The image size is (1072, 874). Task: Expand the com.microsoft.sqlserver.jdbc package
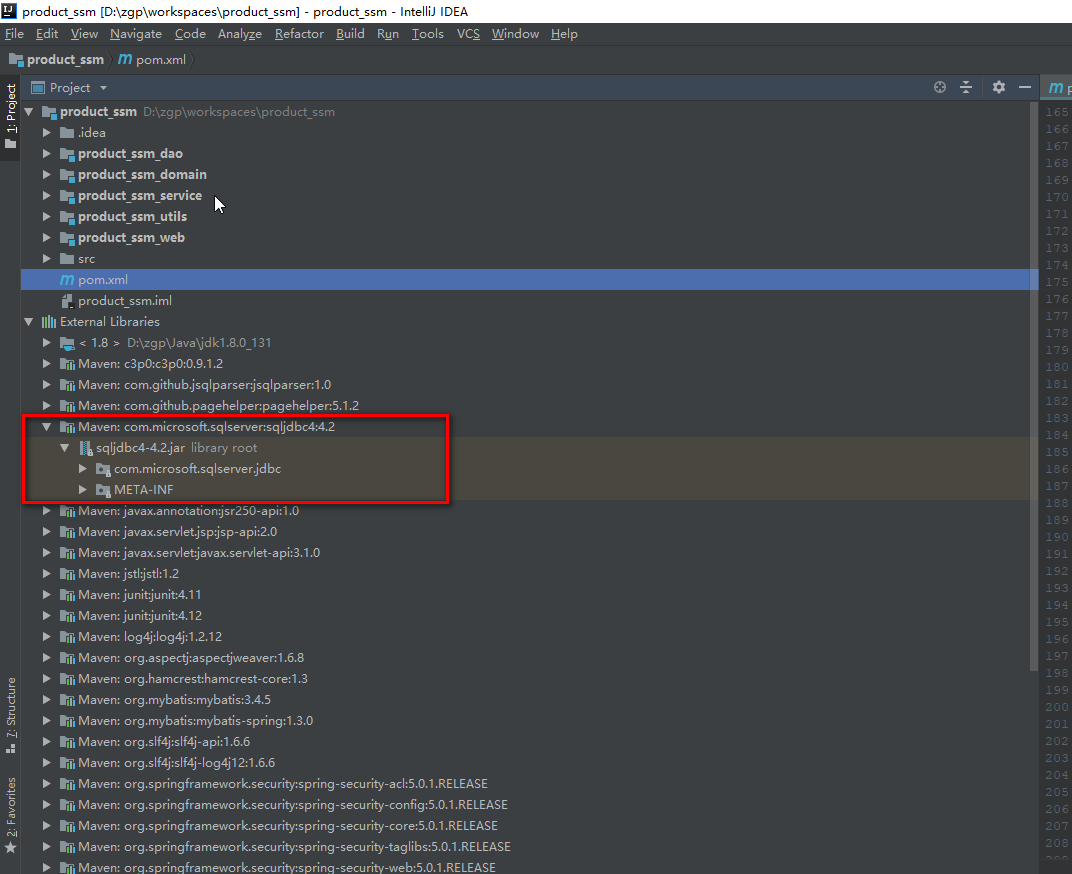[x=83, y=468]
